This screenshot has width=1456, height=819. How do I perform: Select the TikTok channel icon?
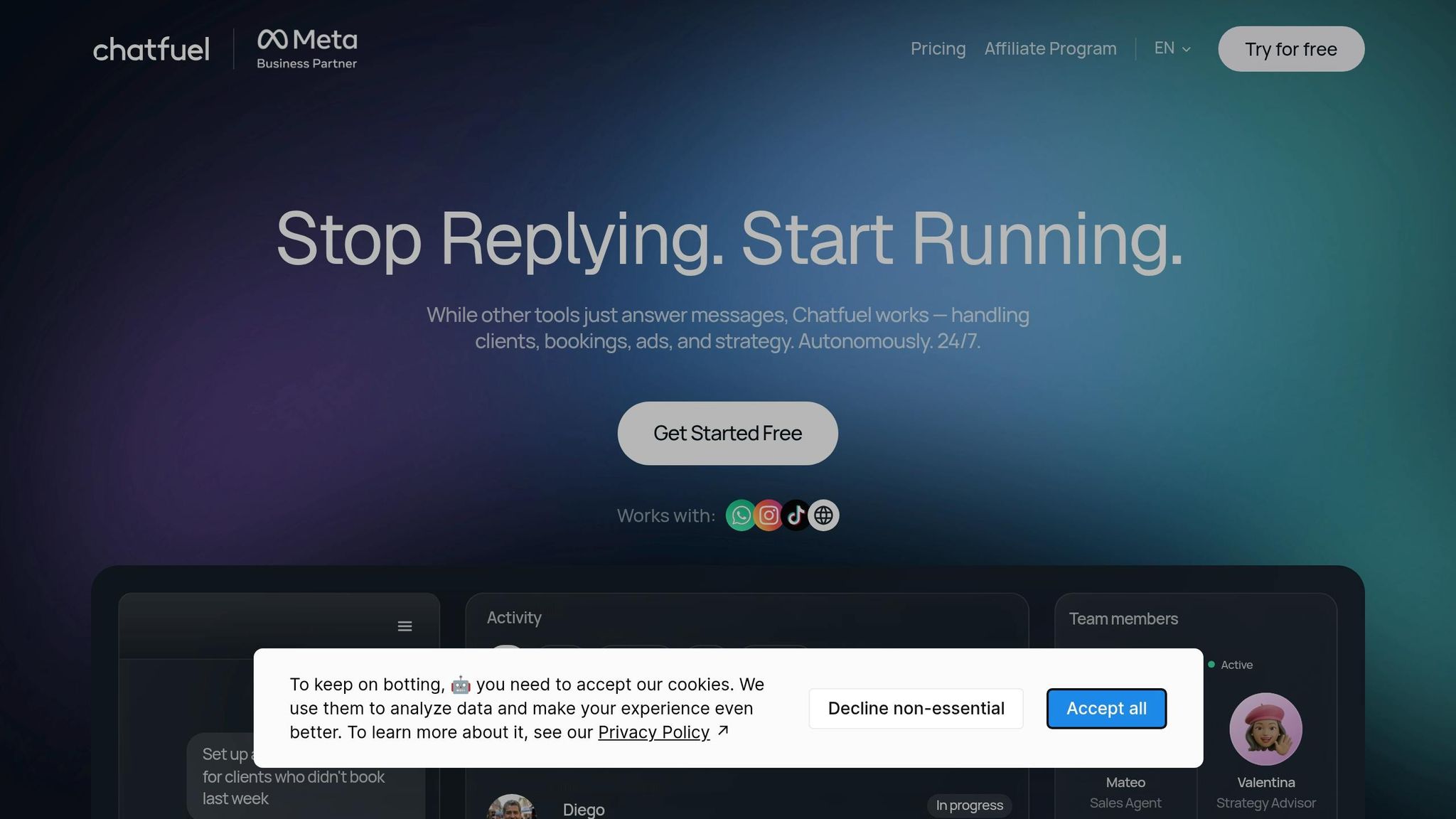[796, 515]
